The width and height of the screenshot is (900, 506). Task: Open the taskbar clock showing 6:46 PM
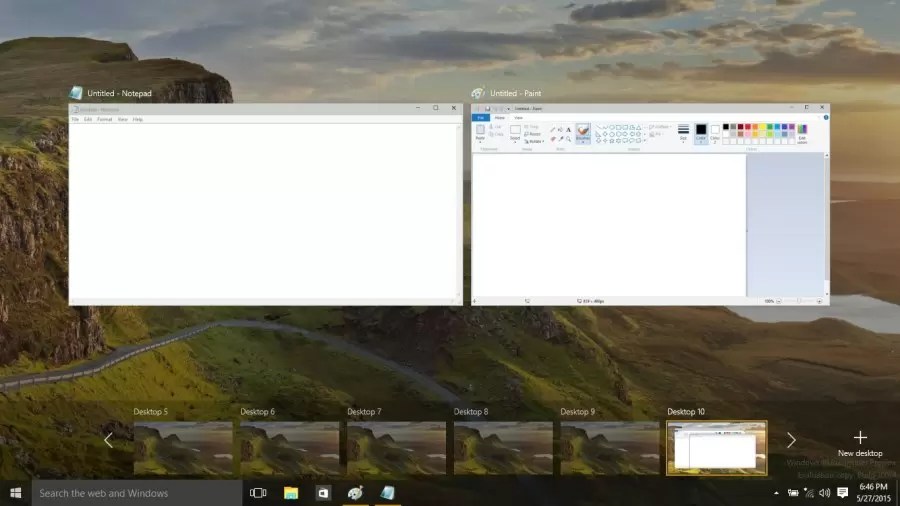coord(874,493)
